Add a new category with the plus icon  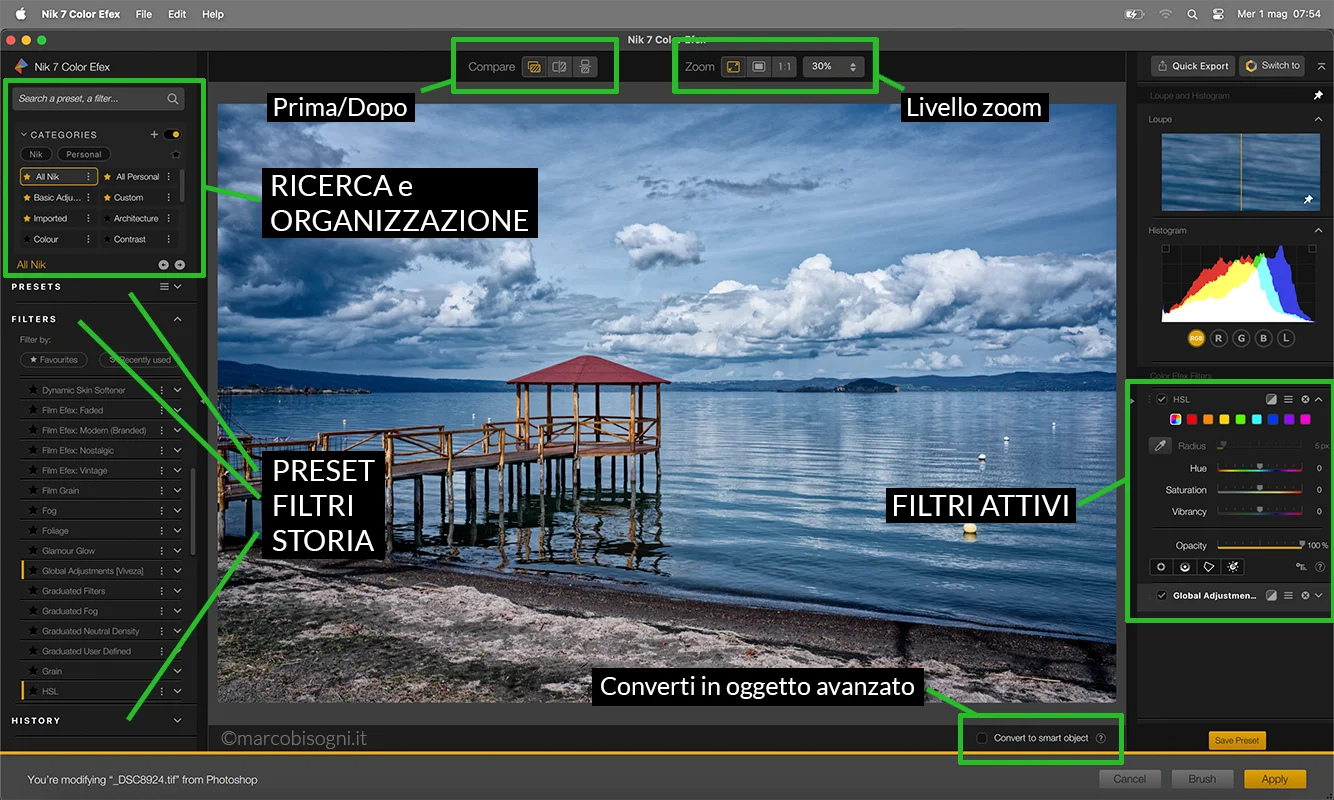tap(154, 134)
